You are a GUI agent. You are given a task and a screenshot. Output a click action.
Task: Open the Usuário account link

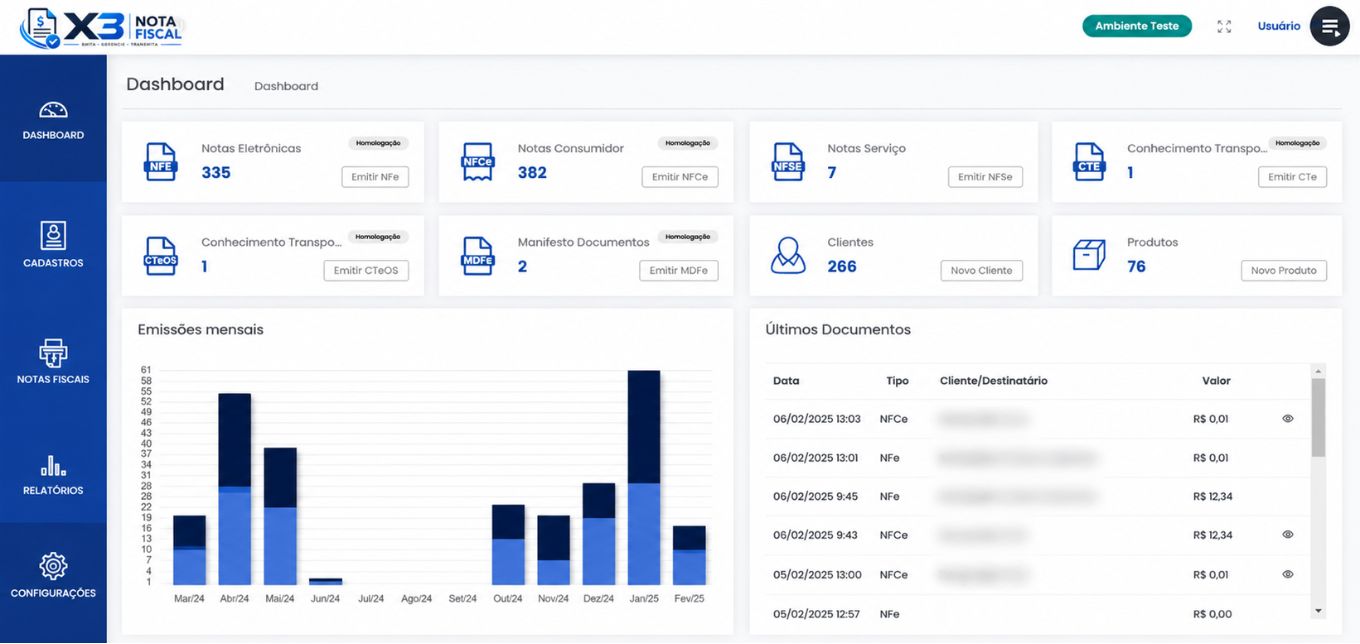click(x=1279, y=26)
